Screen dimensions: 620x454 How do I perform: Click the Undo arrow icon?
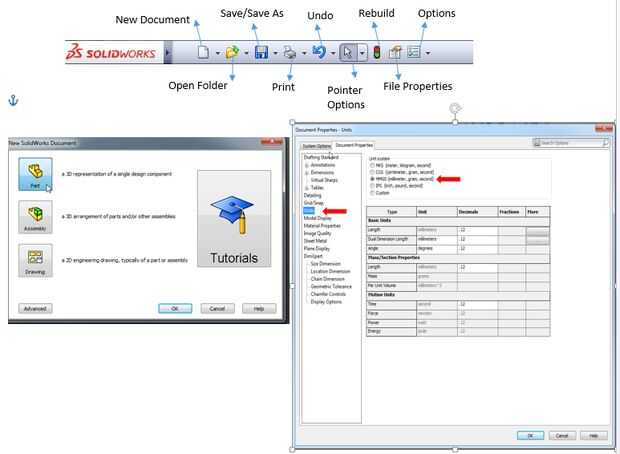click(x=319, y=52)
